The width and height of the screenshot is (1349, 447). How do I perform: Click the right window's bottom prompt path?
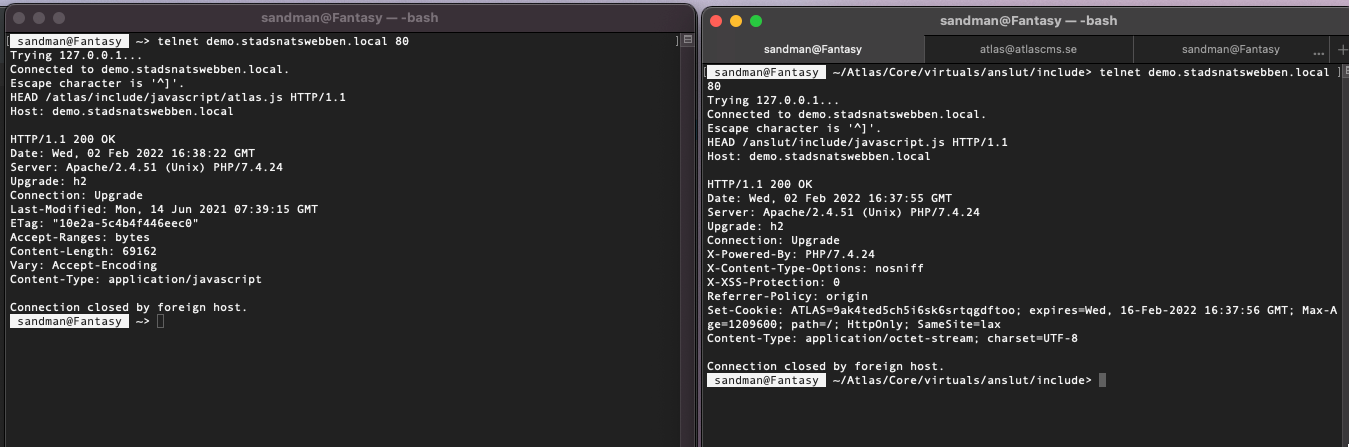click(962, 380)
